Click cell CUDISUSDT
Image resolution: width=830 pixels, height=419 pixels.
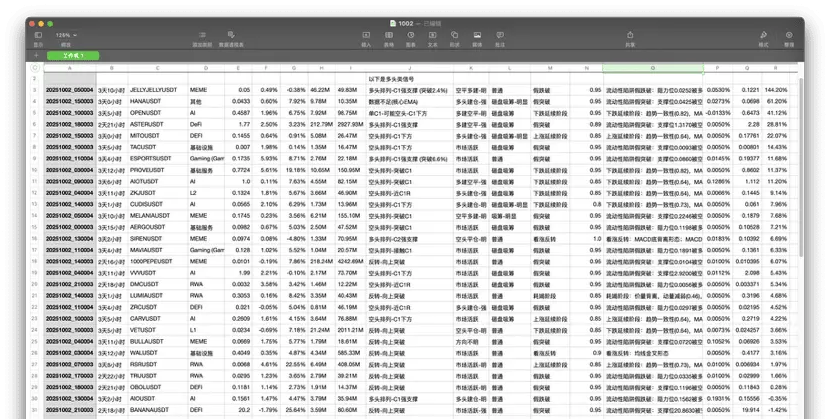click(158, 205)
